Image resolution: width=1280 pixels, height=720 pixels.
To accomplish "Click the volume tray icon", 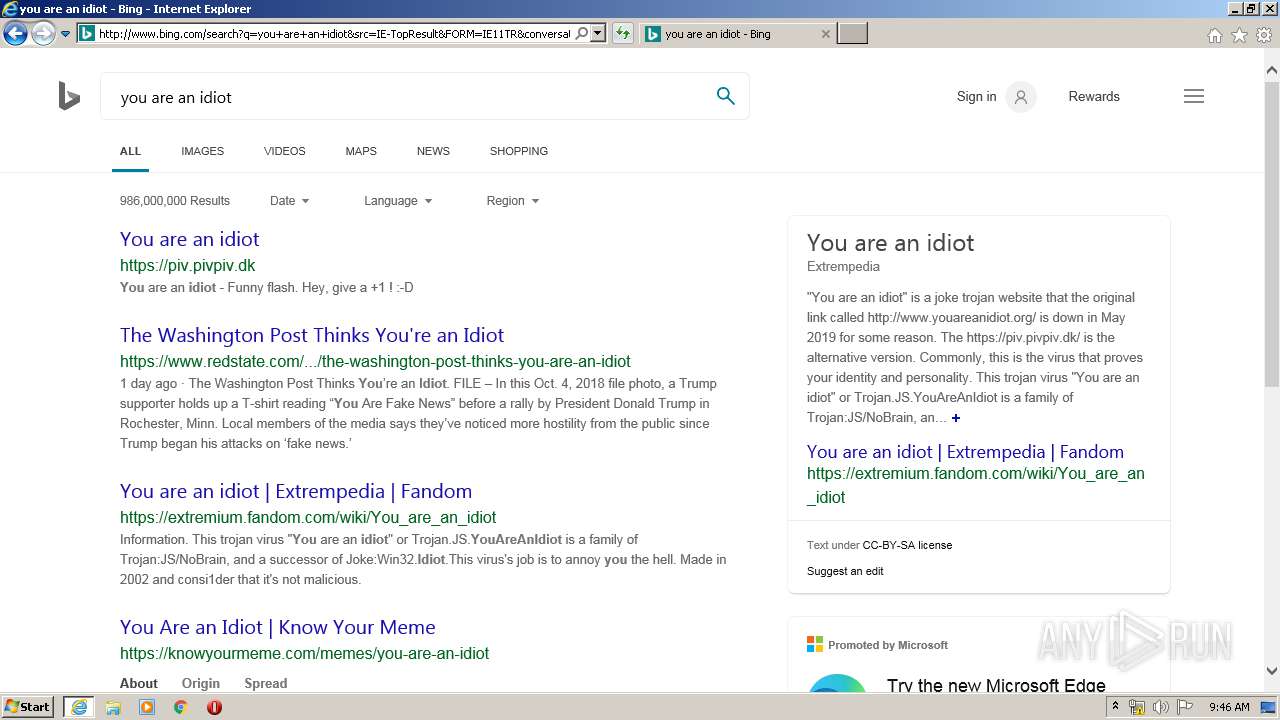I will (x=1160, y=707).
